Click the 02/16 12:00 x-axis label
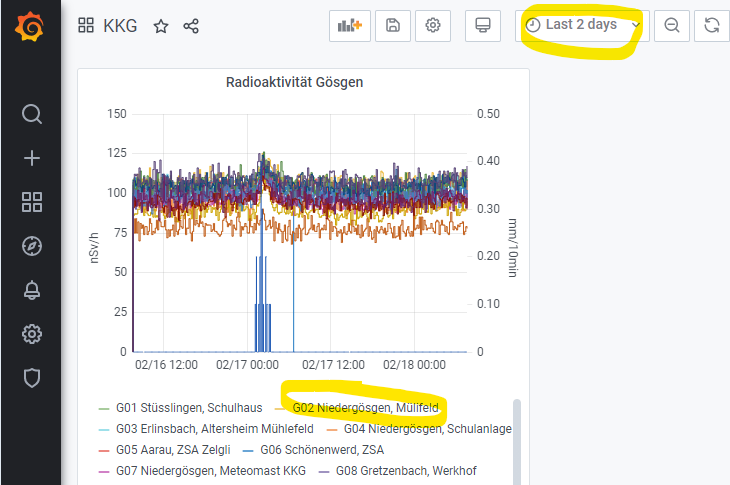This screenshot has width=730, height=485. point(166,365)
